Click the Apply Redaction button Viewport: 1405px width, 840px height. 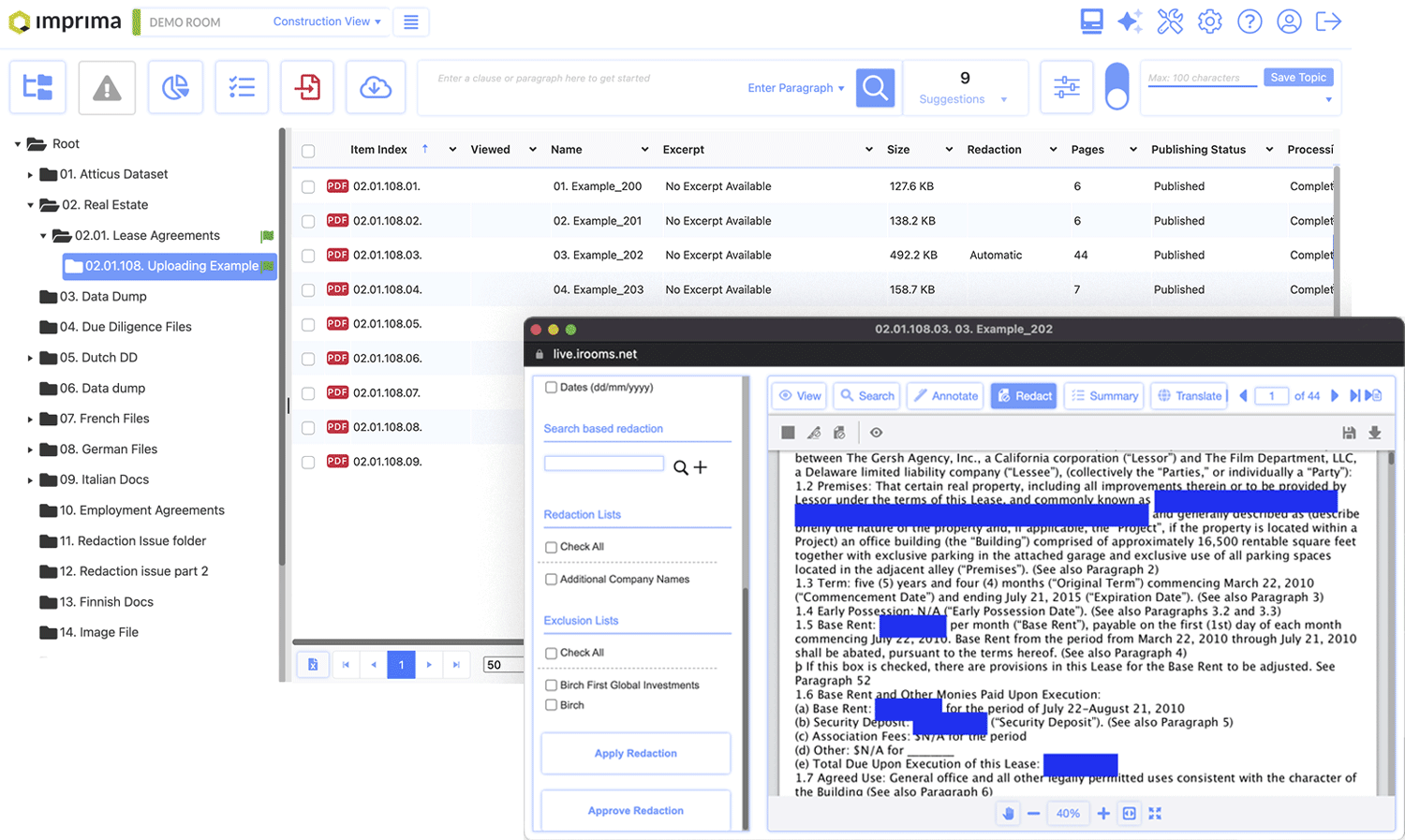(635, 753)
